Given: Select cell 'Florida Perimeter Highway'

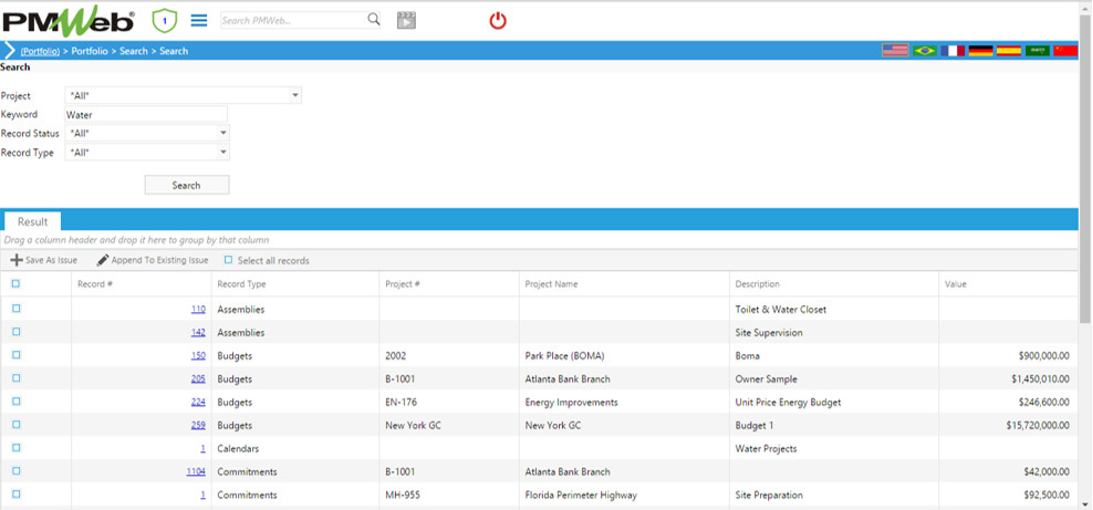Looking at the screenshot, I should 581,495.
